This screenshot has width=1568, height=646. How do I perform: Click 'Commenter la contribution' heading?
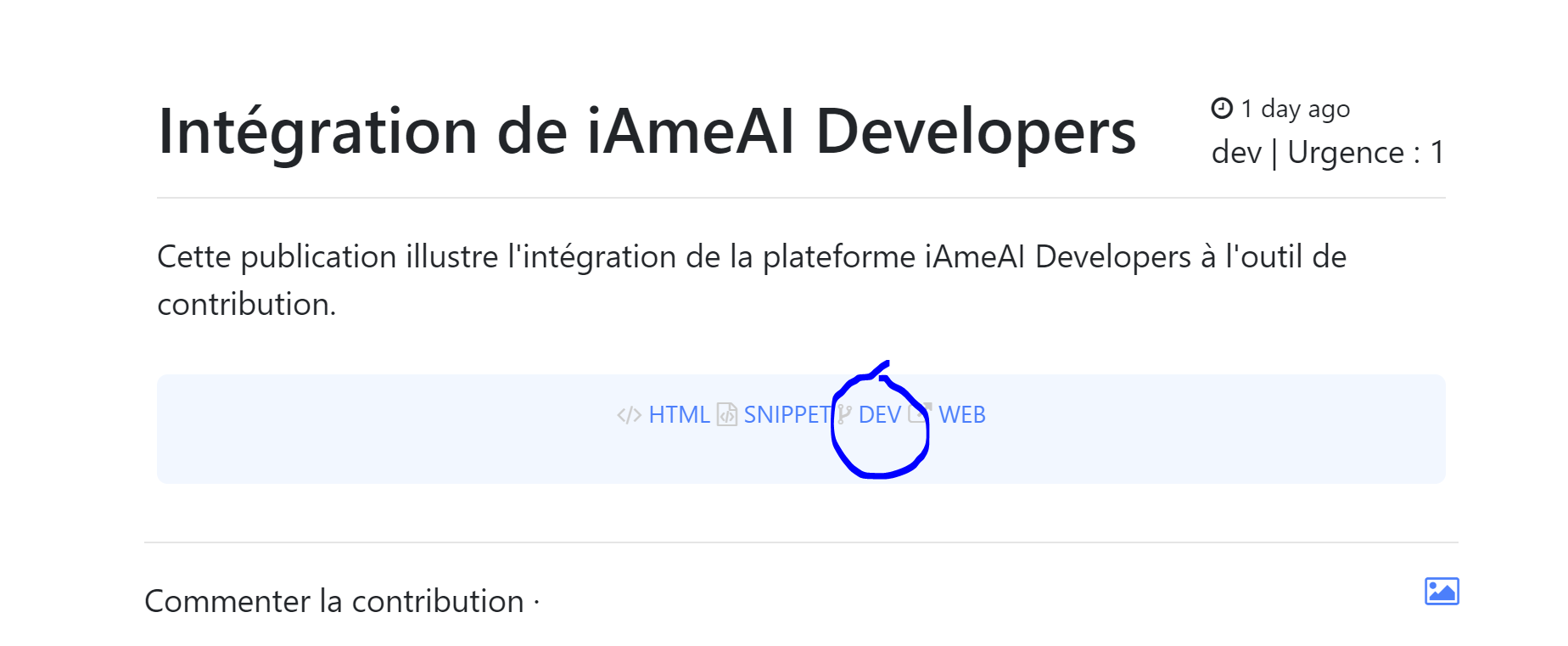coord(334,601)
